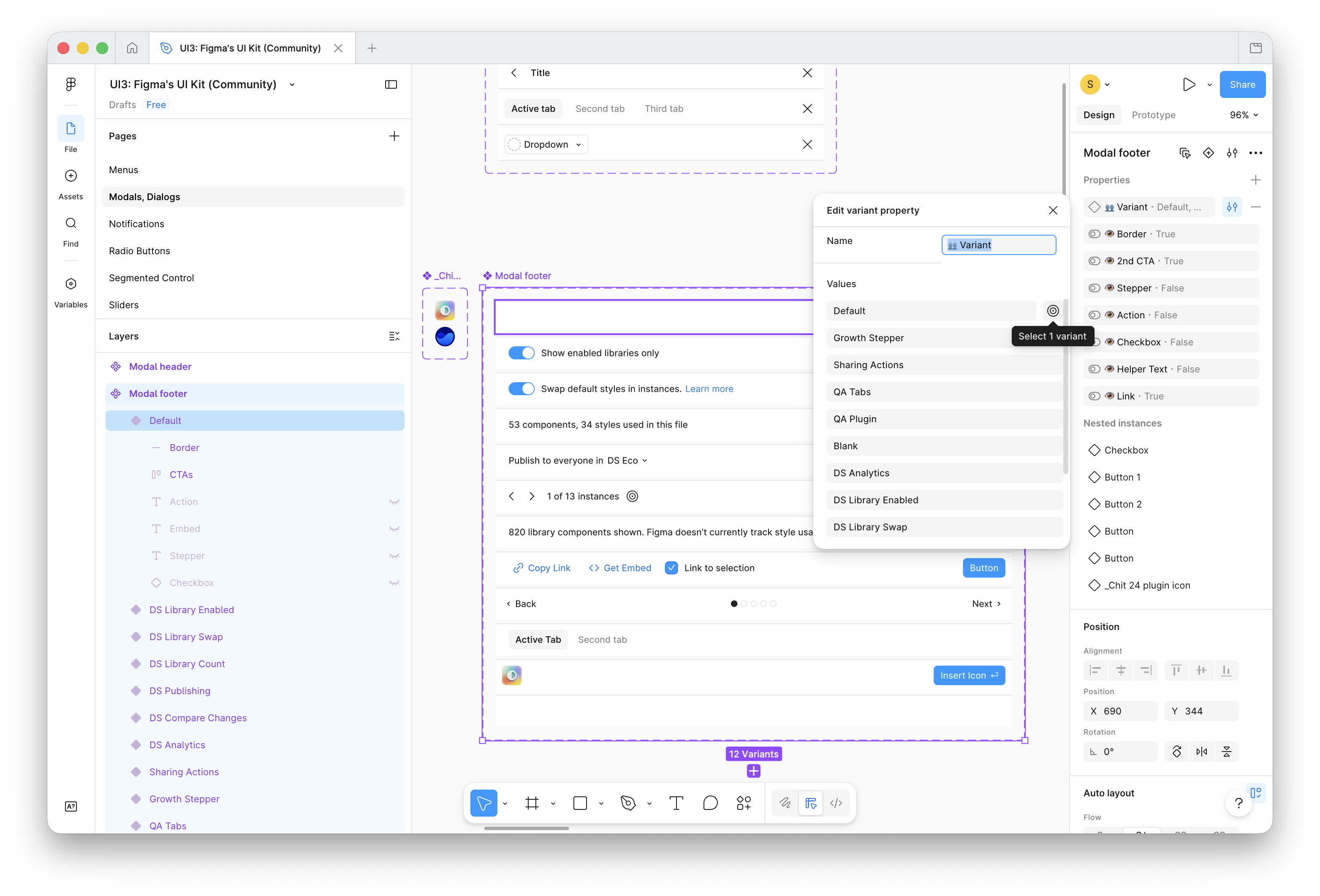The height and width of the screenshot is (896, 1320).
Task: Toggle Dev Mode code icon
Action: pyautogui.click(x=836, y=803)
